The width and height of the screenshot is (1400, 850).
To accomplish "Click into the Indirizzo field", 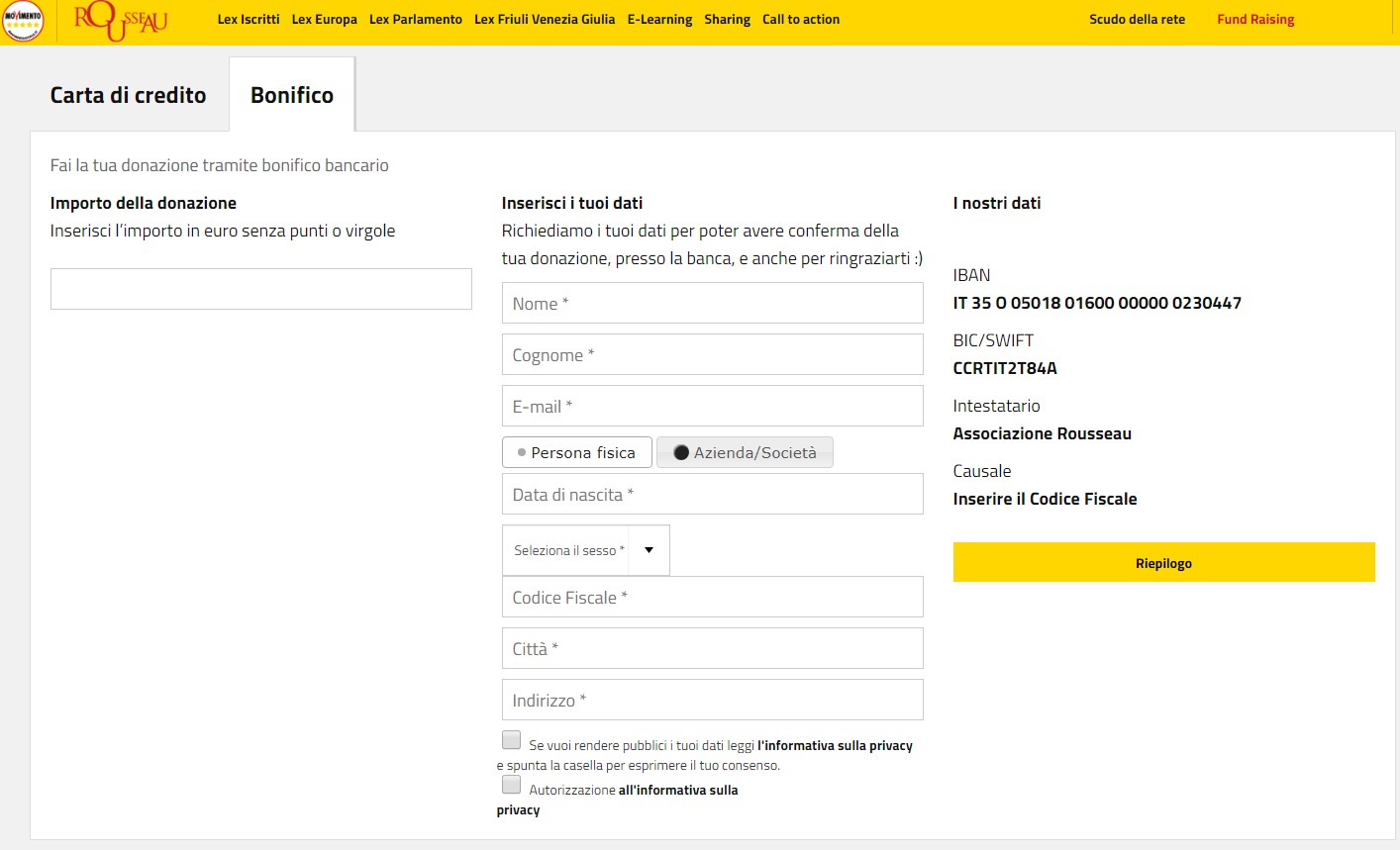I will click(x=713, y=700).
